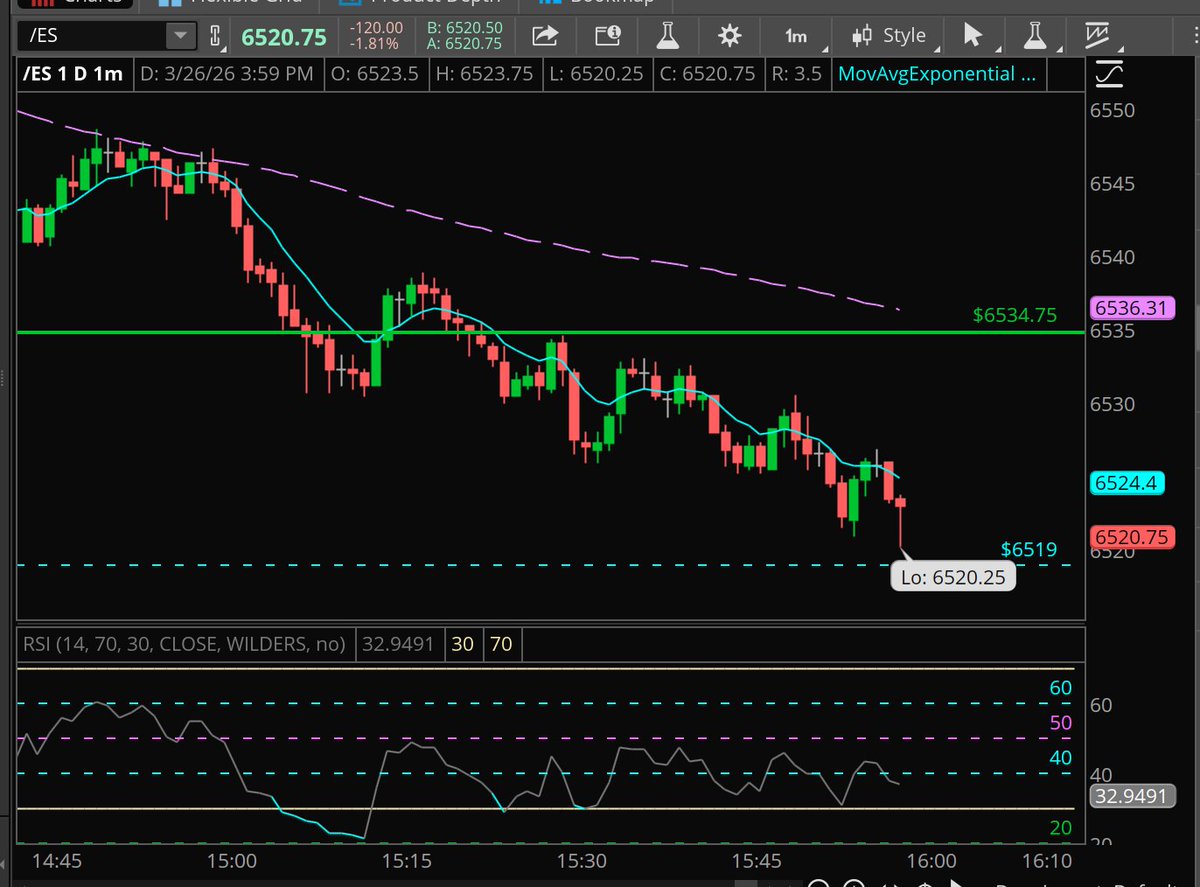Click the $6534.75 green price level label
1200x887 pixels.
coord(1015,315)
